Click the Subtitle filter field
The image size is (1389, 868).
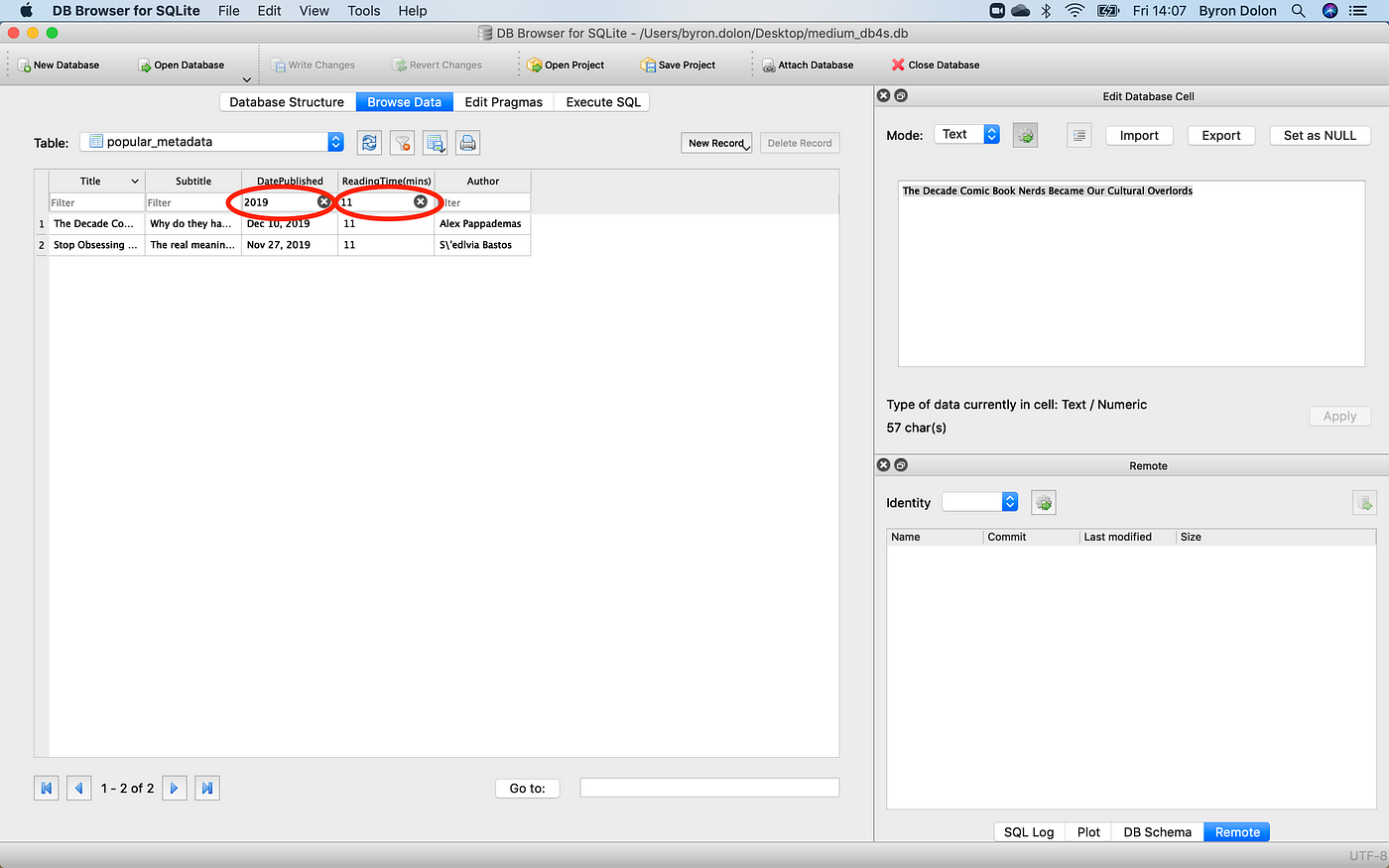coord(193,202)
